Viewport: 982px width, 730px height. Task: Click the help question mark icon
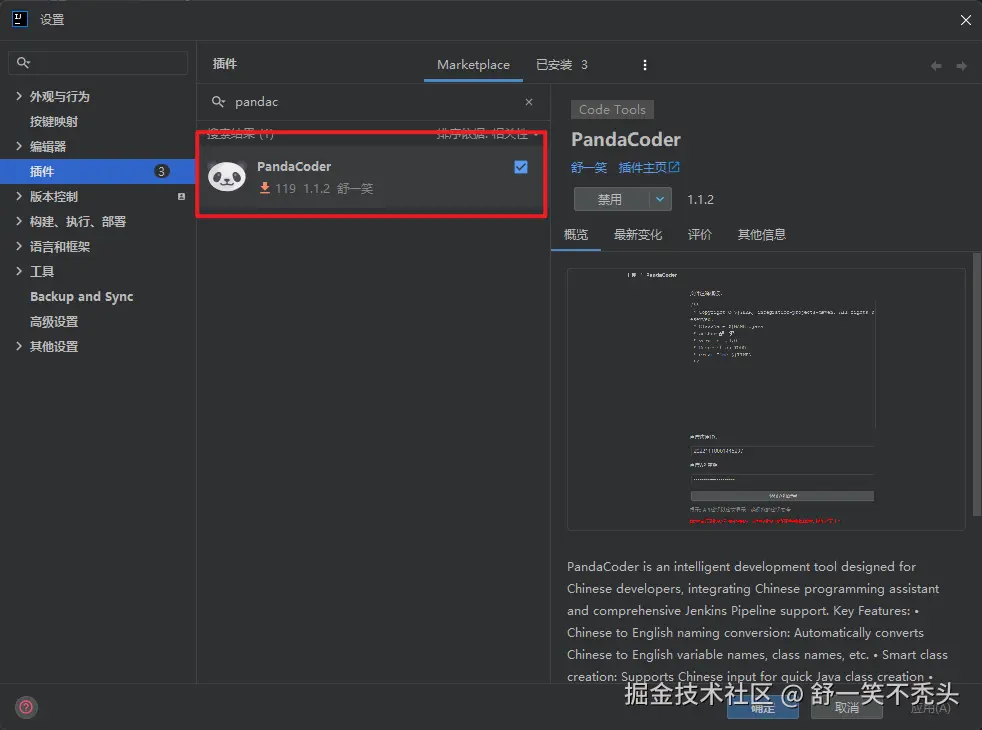26,707
